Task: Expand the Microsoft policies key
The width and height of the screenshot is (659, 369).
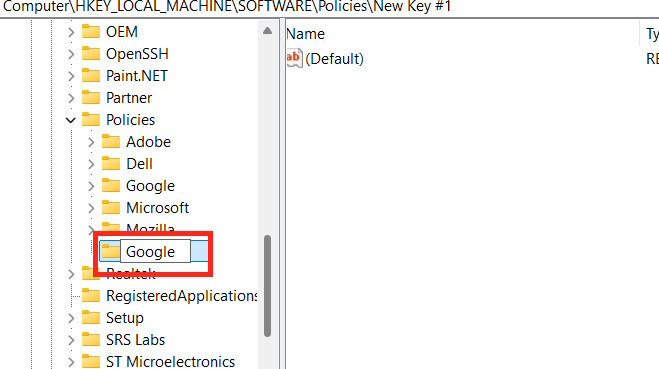Action: [91, 208]
